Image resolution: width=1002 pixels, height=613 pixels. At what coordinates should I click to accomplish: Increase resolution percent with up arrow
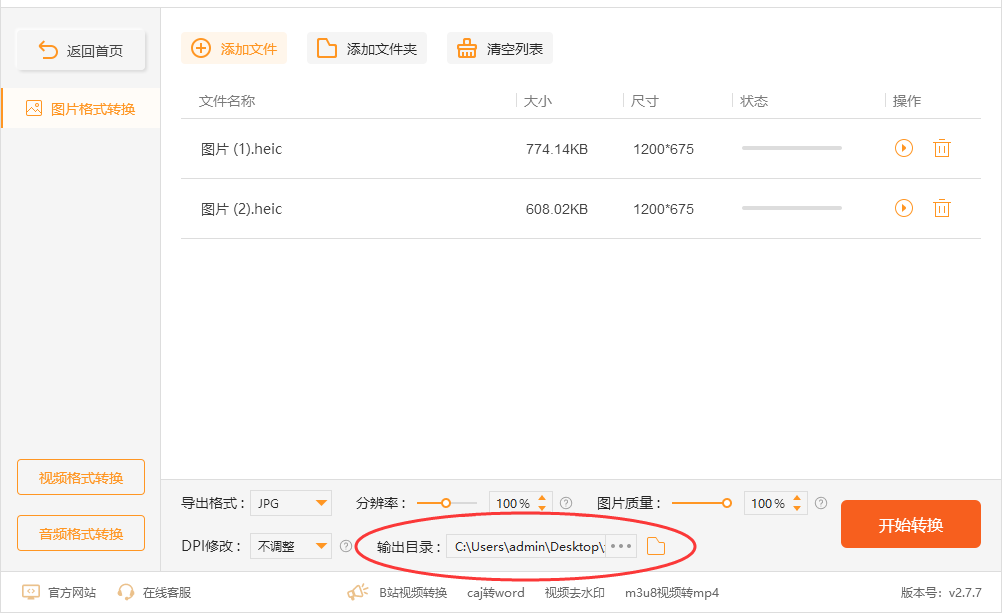pyautogui.click(x=542, y=497)
